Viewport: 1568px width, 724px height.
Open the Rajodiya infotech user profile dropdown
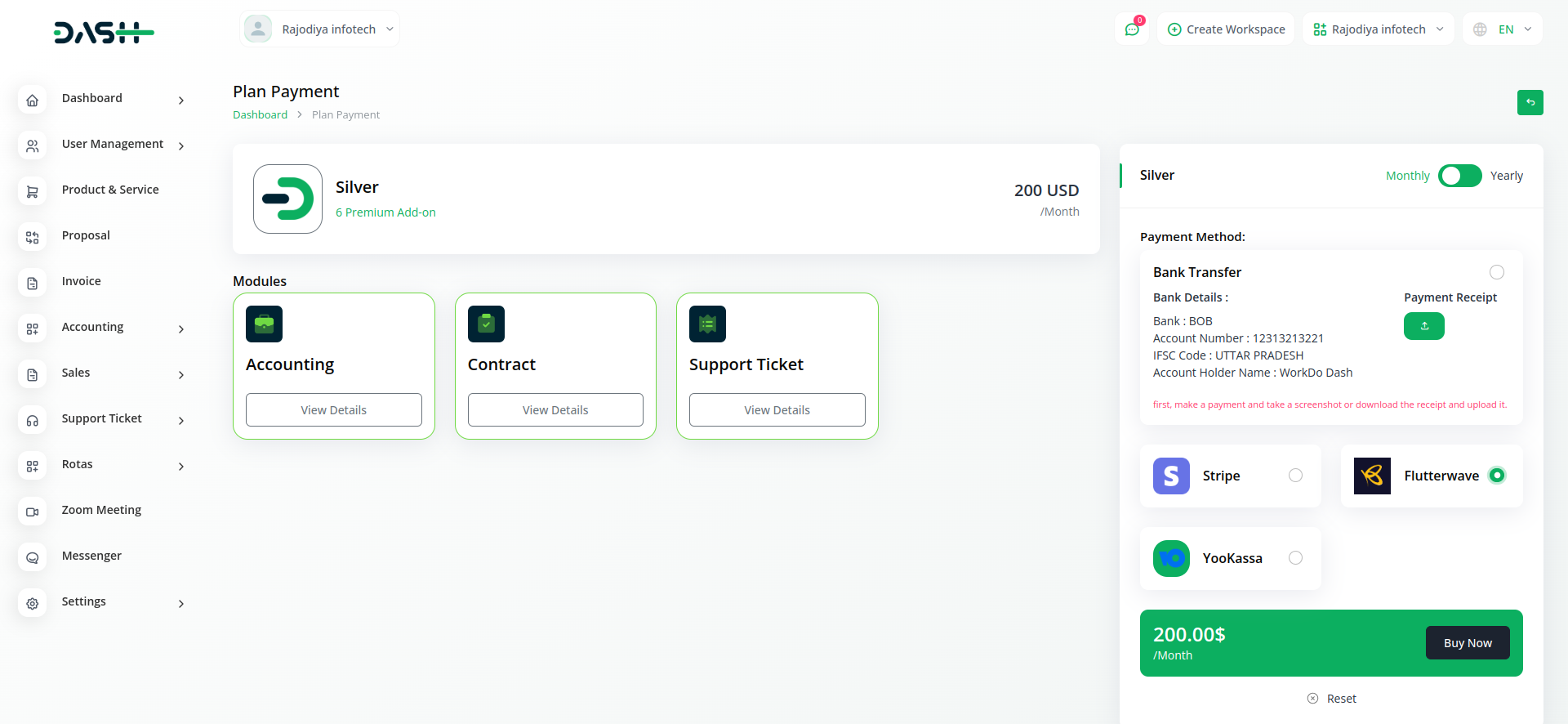coord(320,29)
